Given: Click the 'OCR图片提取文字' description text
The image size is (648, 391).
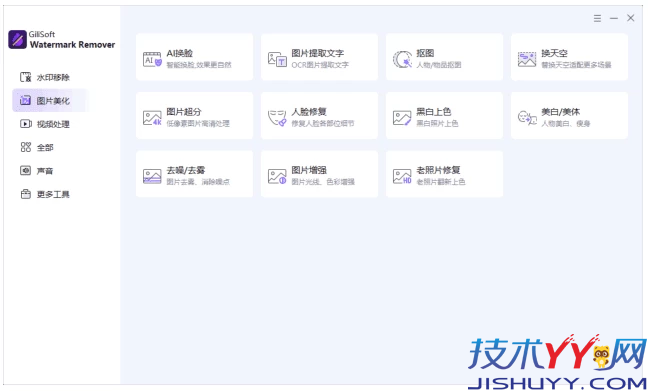Looking at the screenshot, I should (x=320, y=65).
